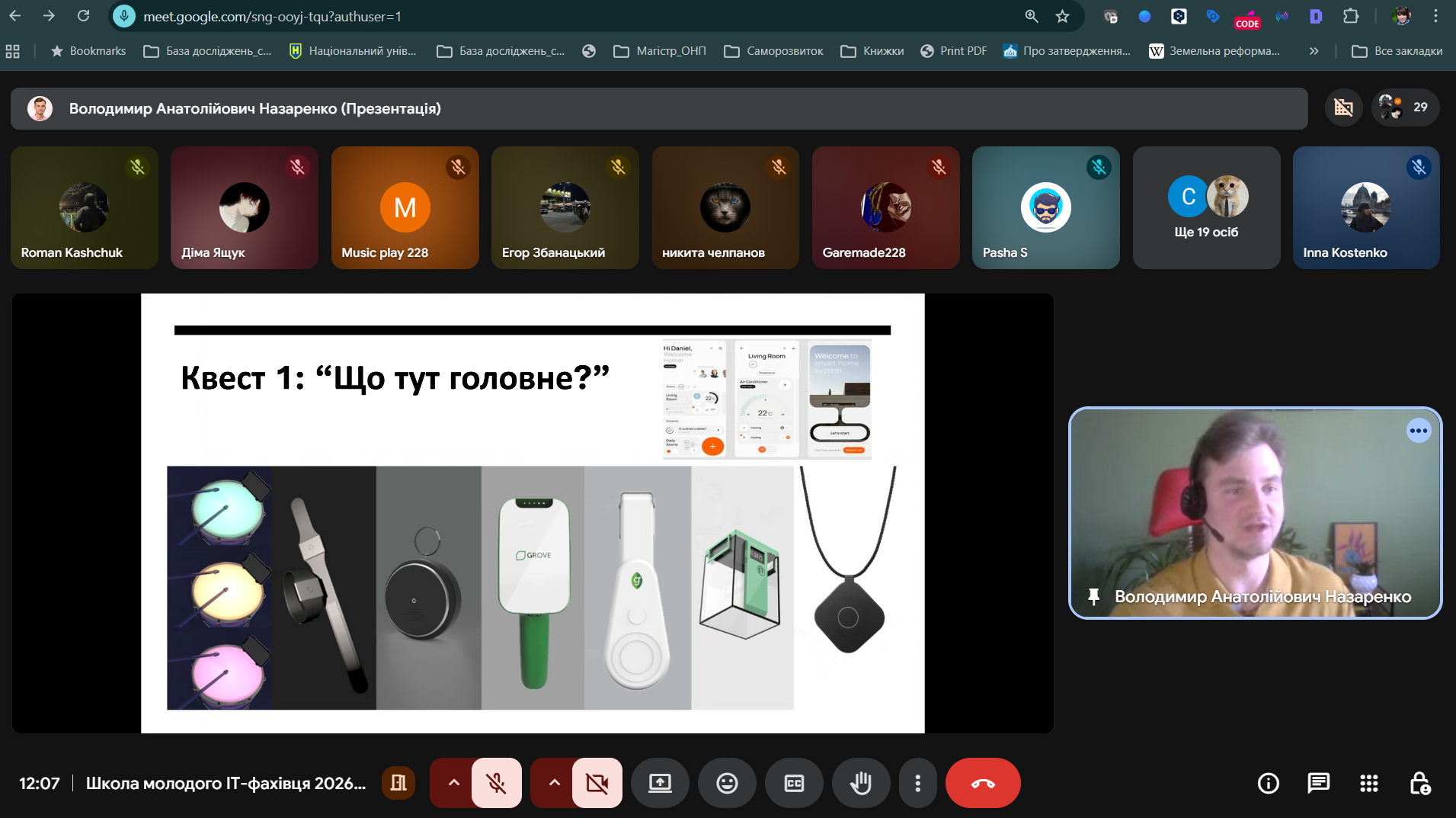Select the 'Ще 19 осіб' participants tile
1456x818 pixels.
pos(1206,207)
